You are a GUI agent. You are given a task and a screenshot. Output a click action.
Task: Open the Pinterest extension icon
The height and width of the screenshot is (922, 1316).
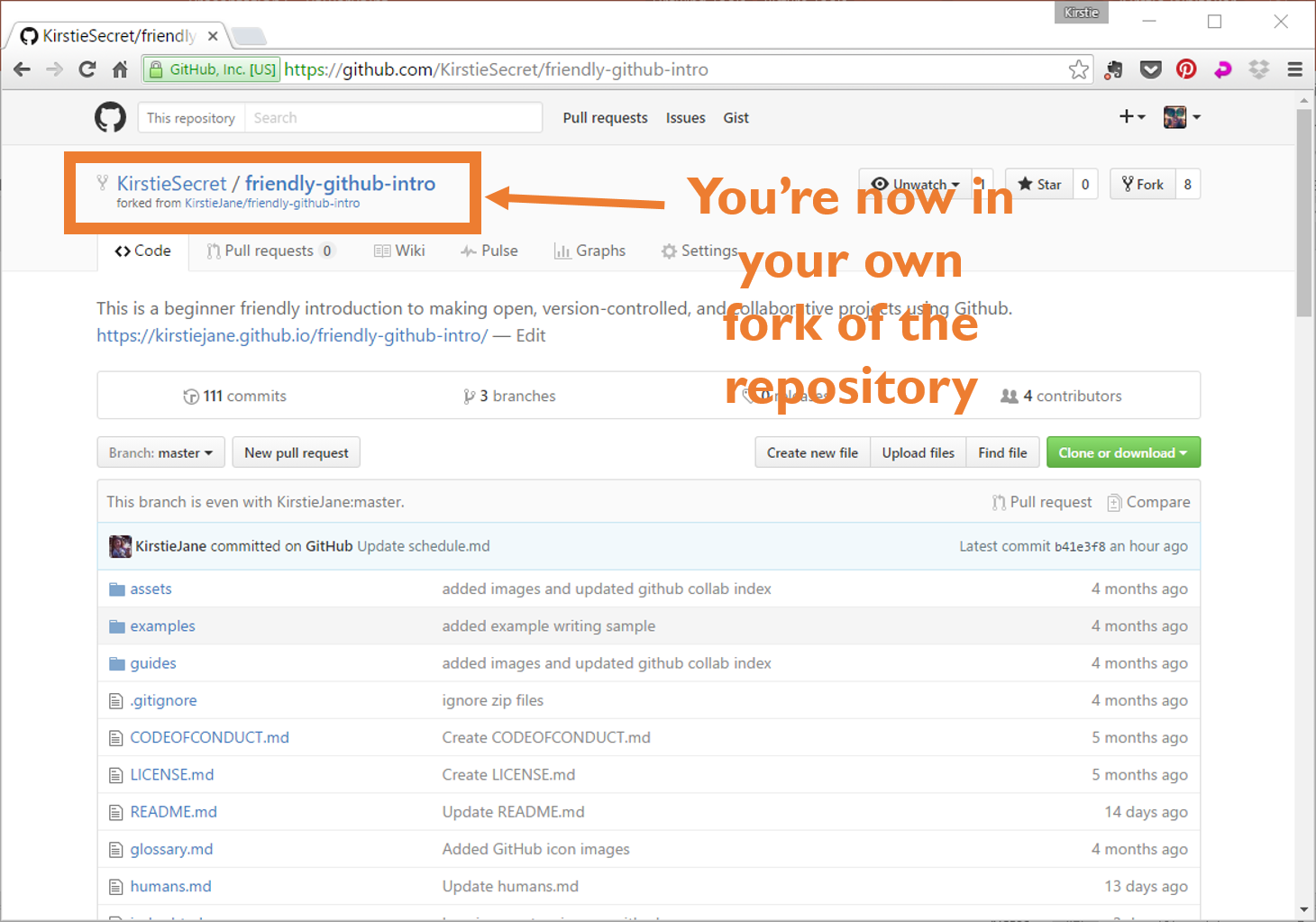1186,69
